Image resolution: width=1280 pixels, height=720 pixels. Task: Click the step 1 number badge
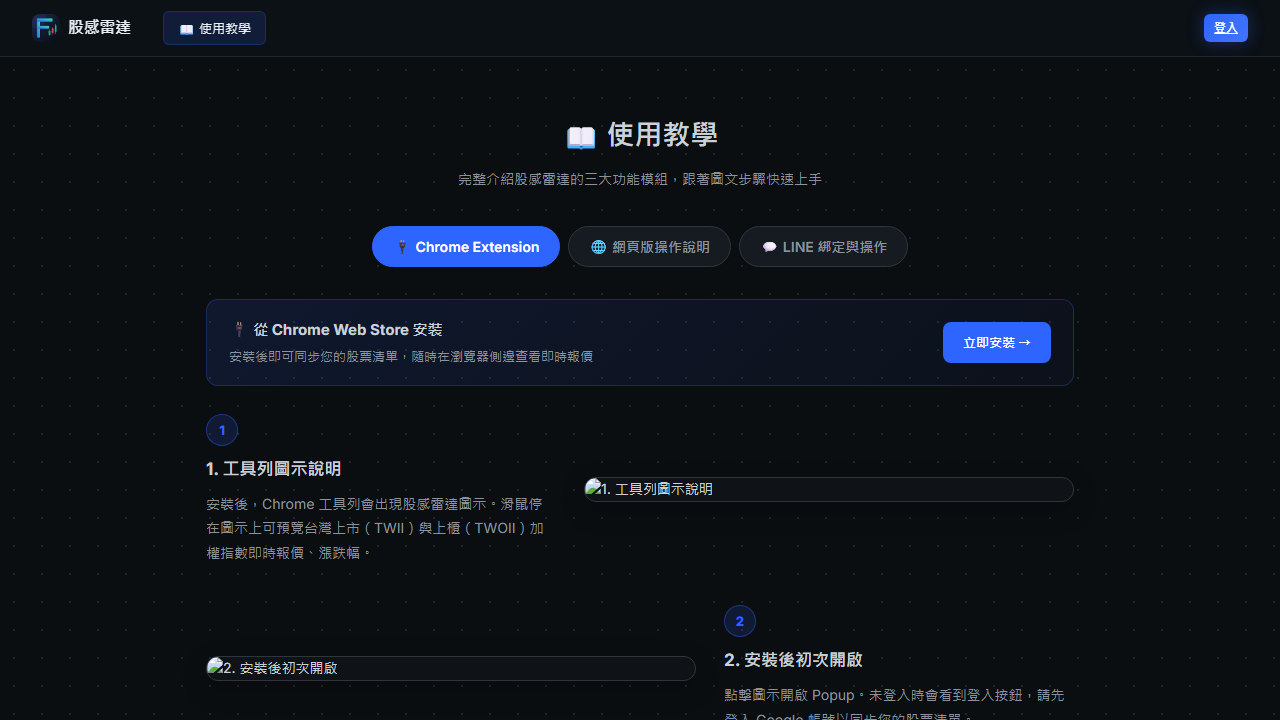tap(222, 430)
